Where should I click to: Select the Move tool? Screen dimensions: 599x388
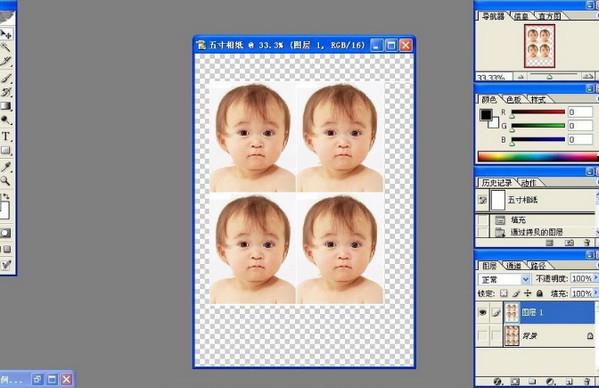pos(6,34)
